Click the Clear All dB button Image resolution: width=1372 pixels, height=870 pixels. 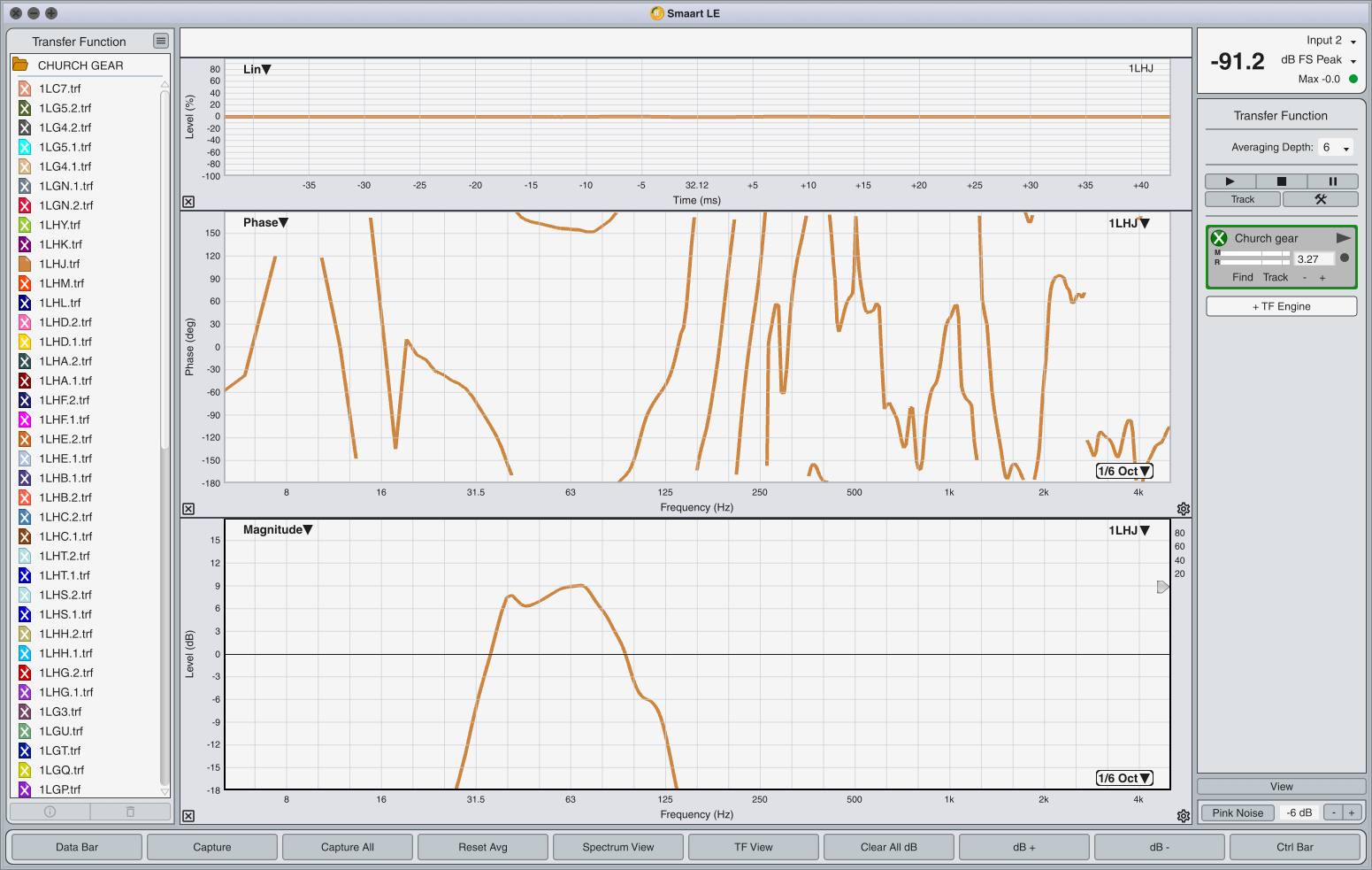(x=889, y=847)
